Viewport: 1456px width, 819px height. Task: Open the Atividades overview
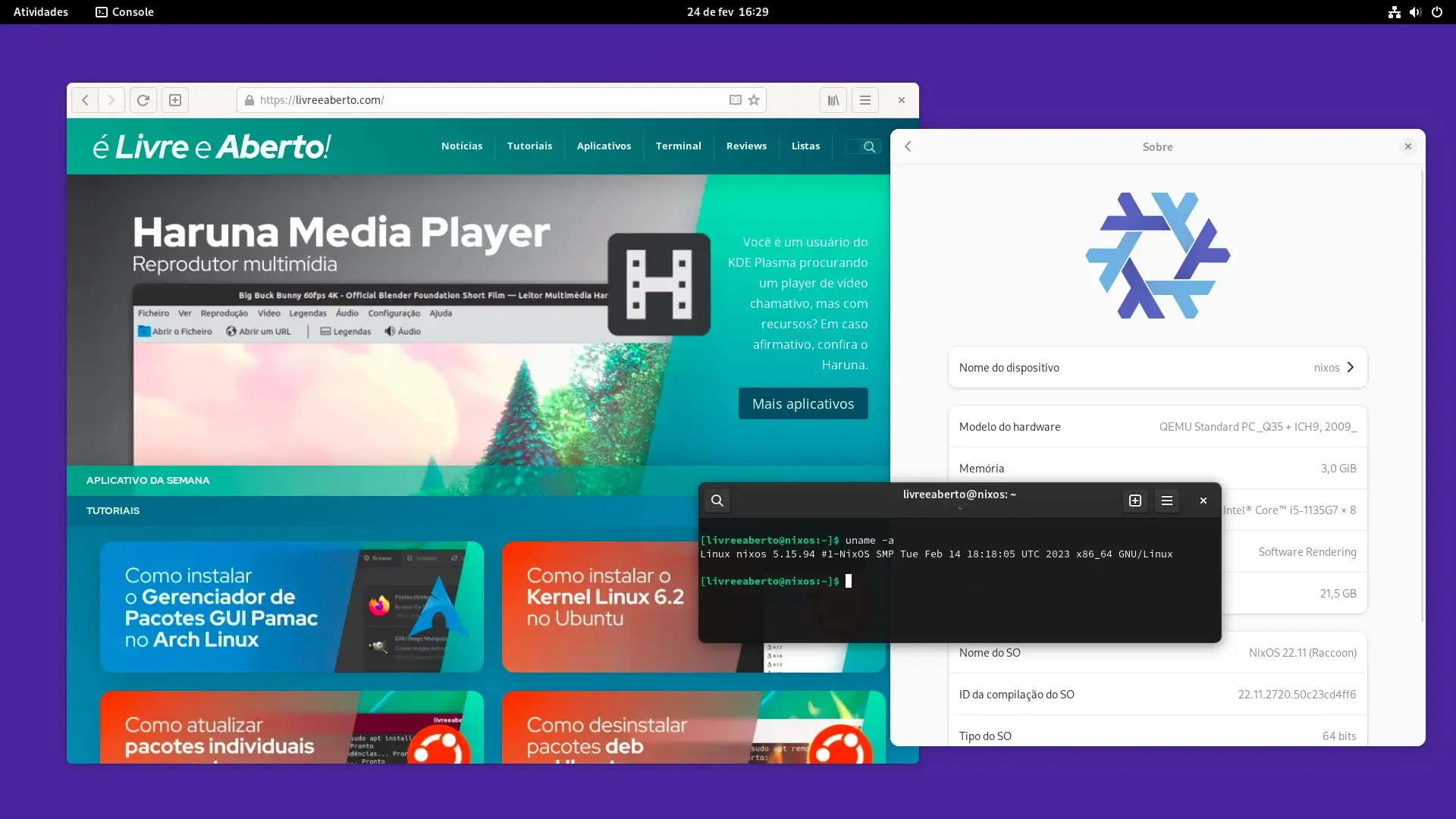(x=41, y=12)
